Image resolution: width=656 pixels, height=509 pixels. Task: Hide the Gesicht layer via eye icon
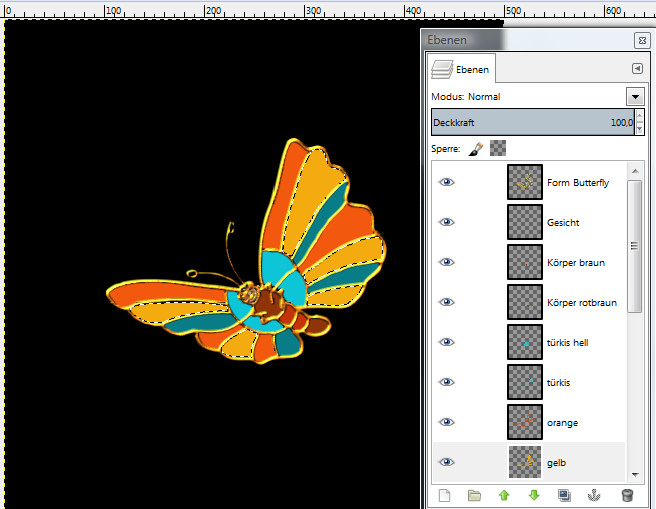click(446, 222)
